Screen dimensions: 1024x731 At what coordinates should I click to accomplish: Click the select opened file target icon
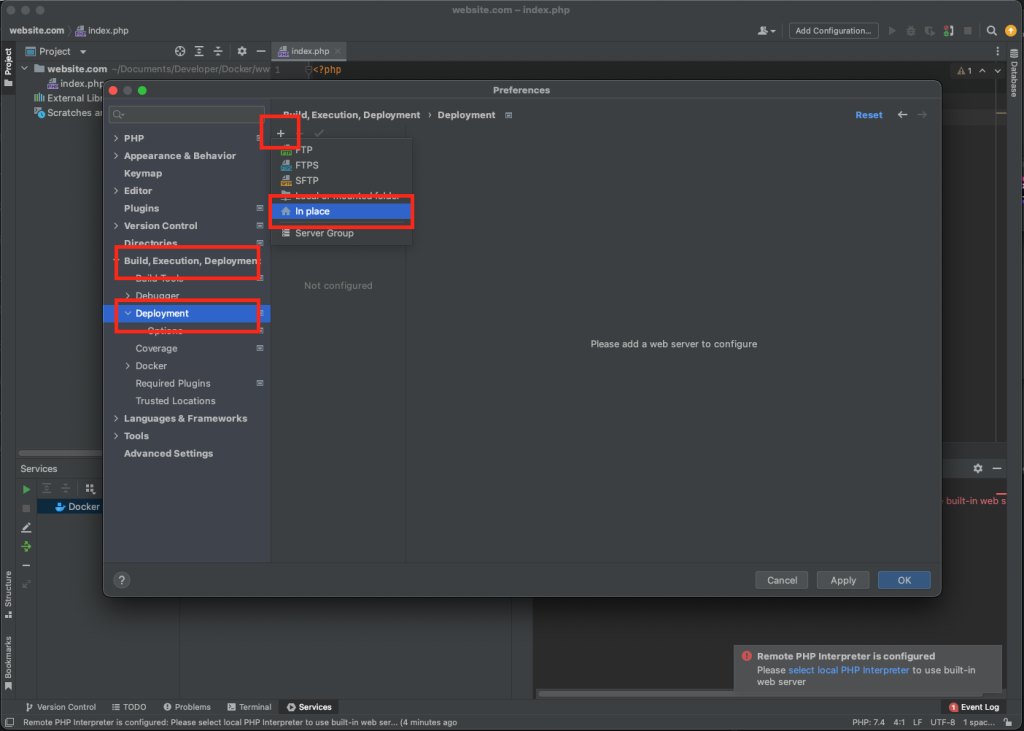pos(180,51)
